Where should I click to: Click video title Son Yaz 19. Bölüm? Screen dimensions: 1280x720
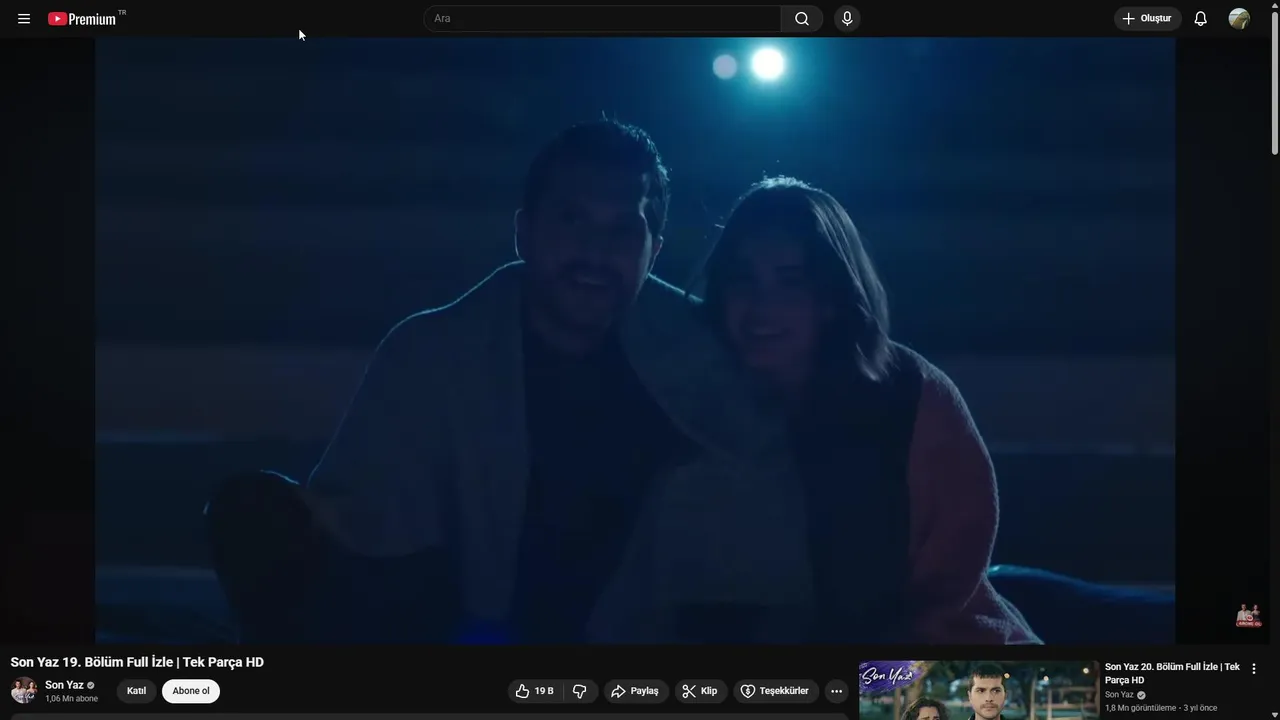point(137,662)
